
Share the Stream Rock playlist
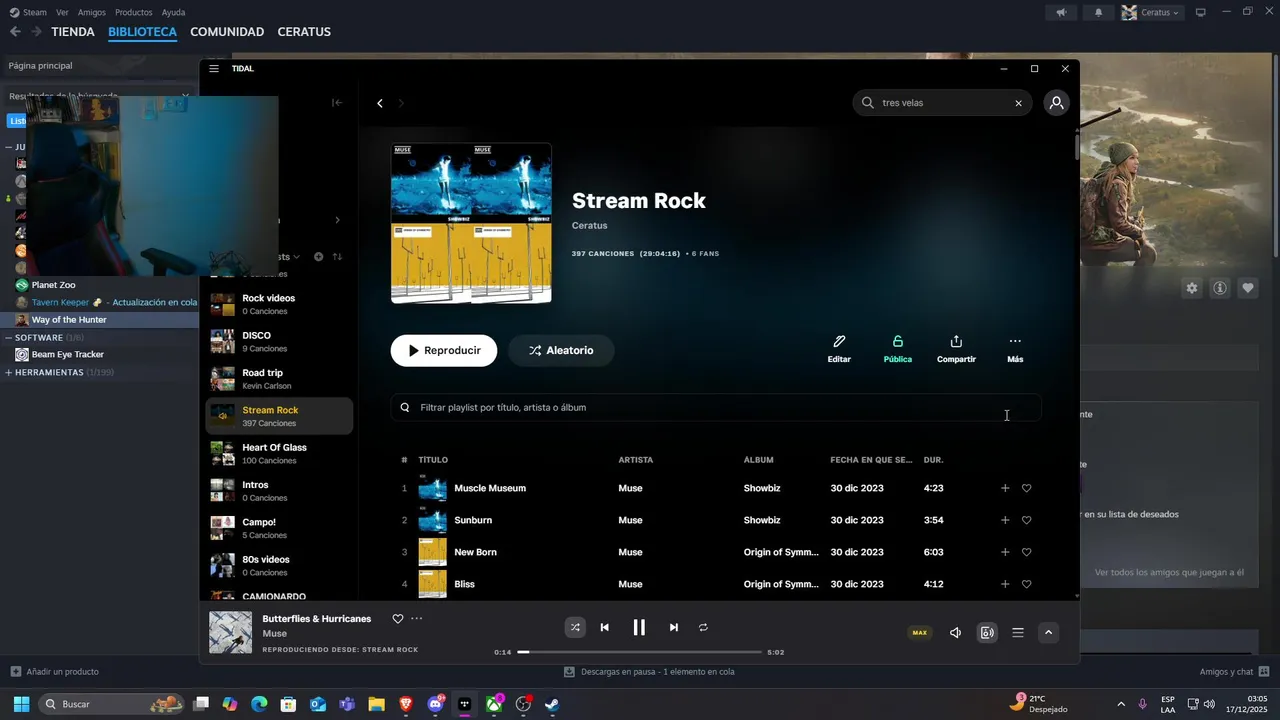(956, 349)
